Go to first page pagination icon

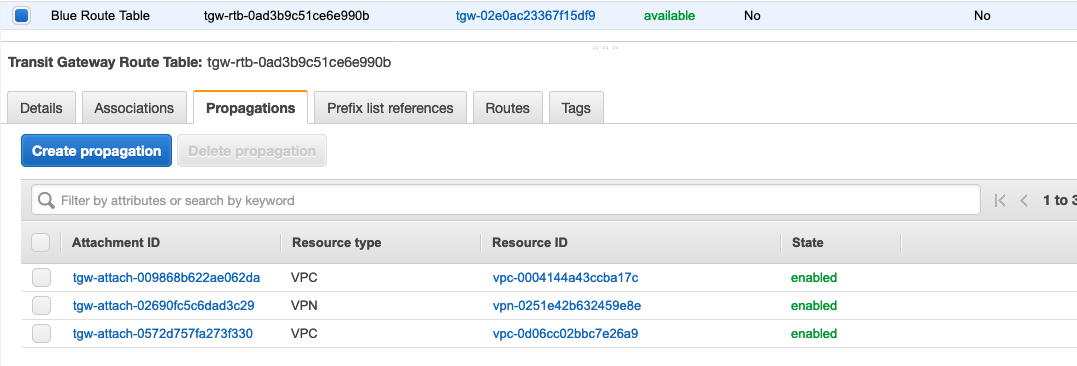point(1000,201)
